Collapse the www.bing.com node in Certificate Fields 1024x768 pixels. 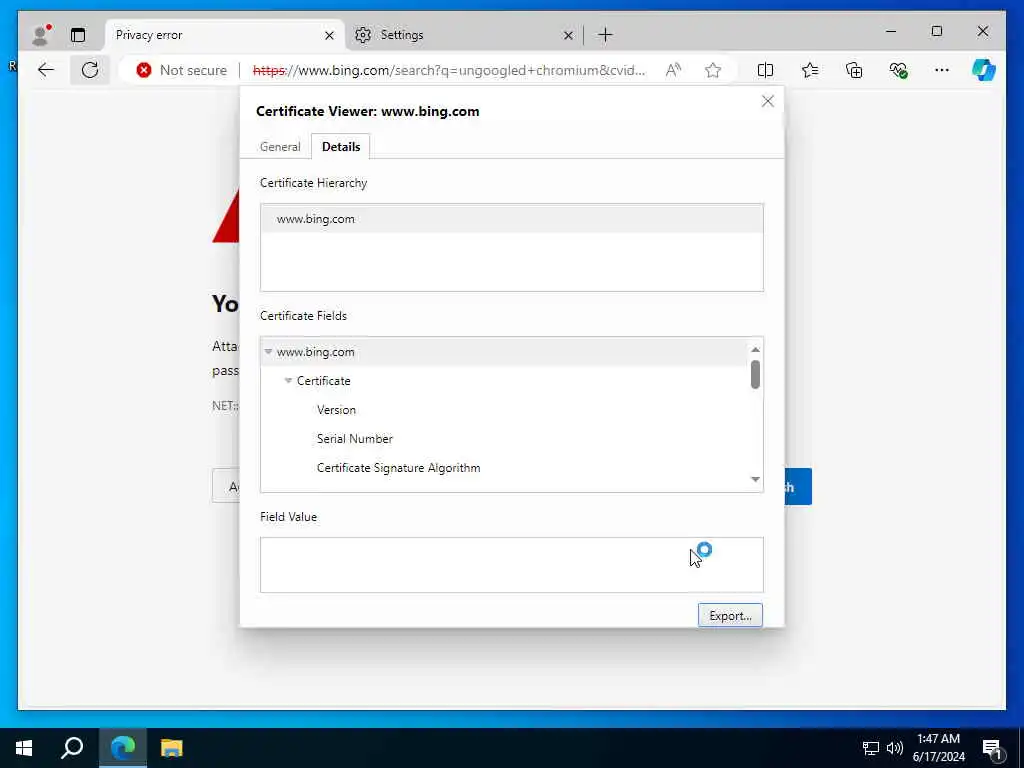click(x=268, y=352)
